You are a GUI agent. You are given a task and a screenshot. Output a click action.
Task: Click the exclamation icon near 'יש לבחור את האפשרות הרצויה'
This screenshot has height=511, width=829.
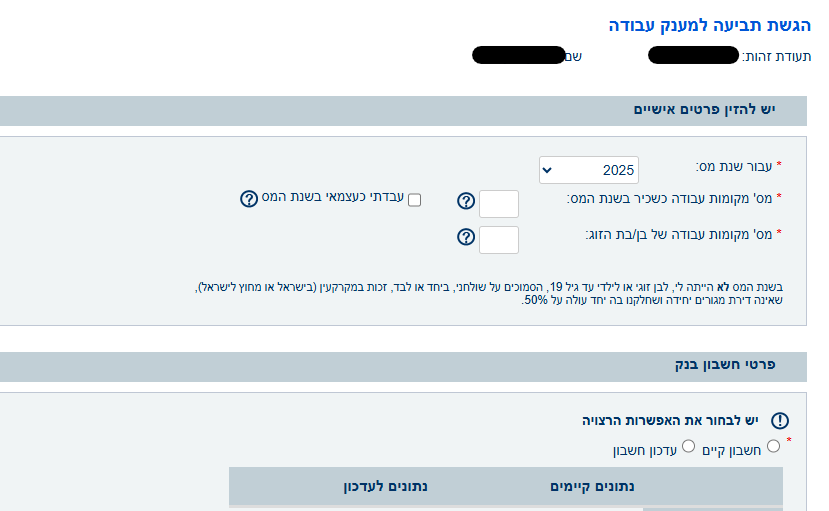click(780, 421)
